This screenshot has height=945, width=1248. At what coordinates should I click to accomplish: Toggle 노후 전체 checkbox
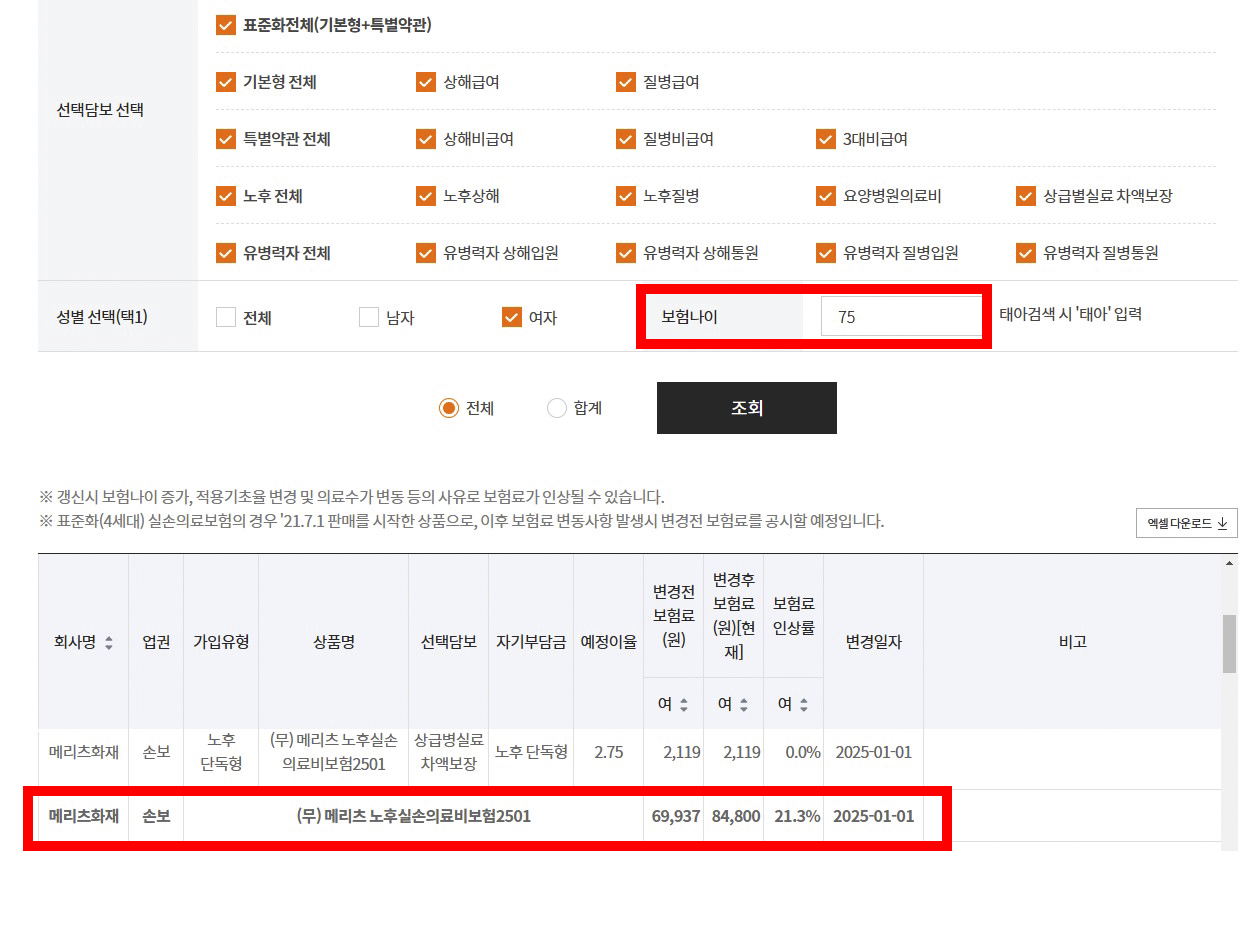tap(226, 196)
